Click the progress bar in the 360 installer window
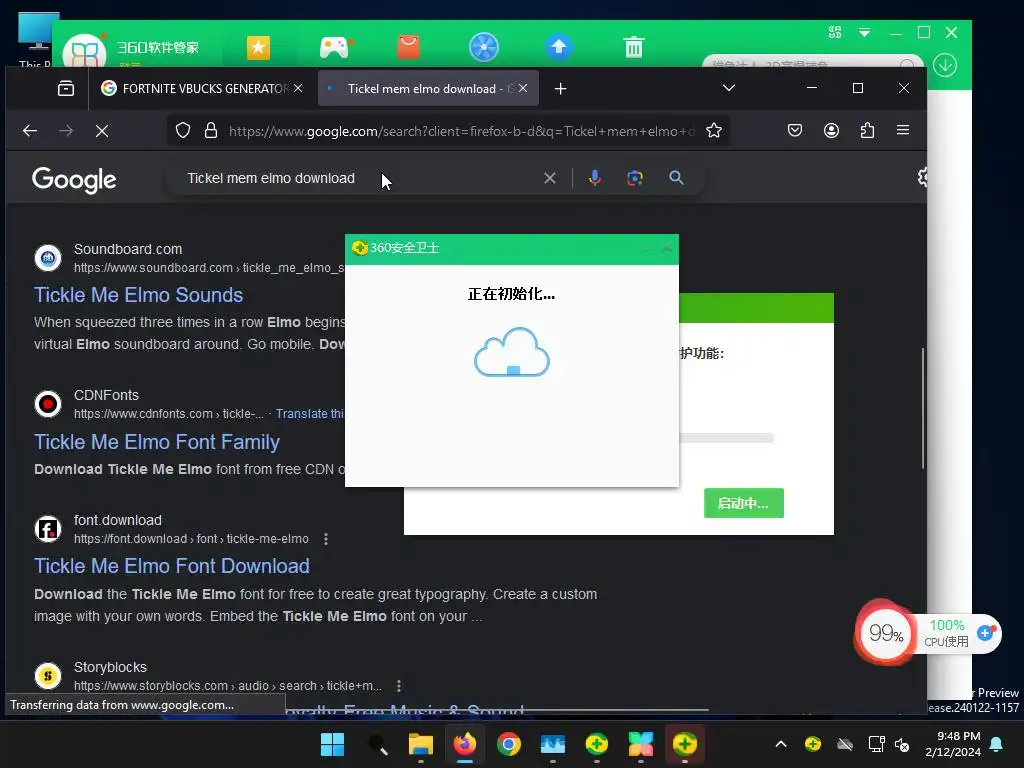 click(726, 438)
